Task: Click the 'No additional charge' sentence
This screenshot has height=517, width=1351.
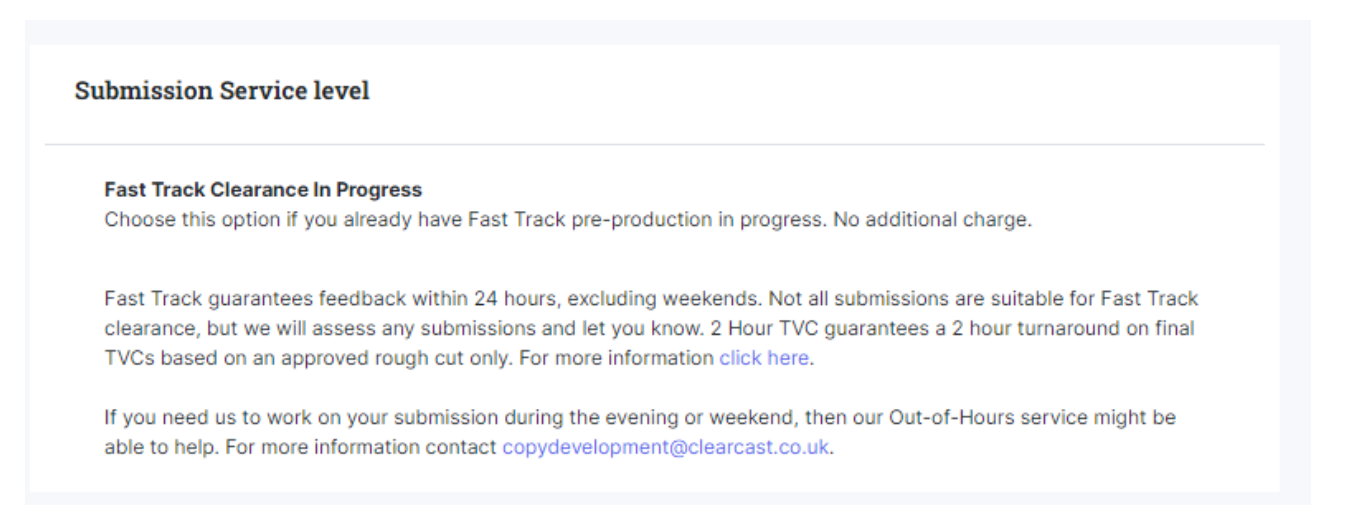Action: (x=931, y=220)
